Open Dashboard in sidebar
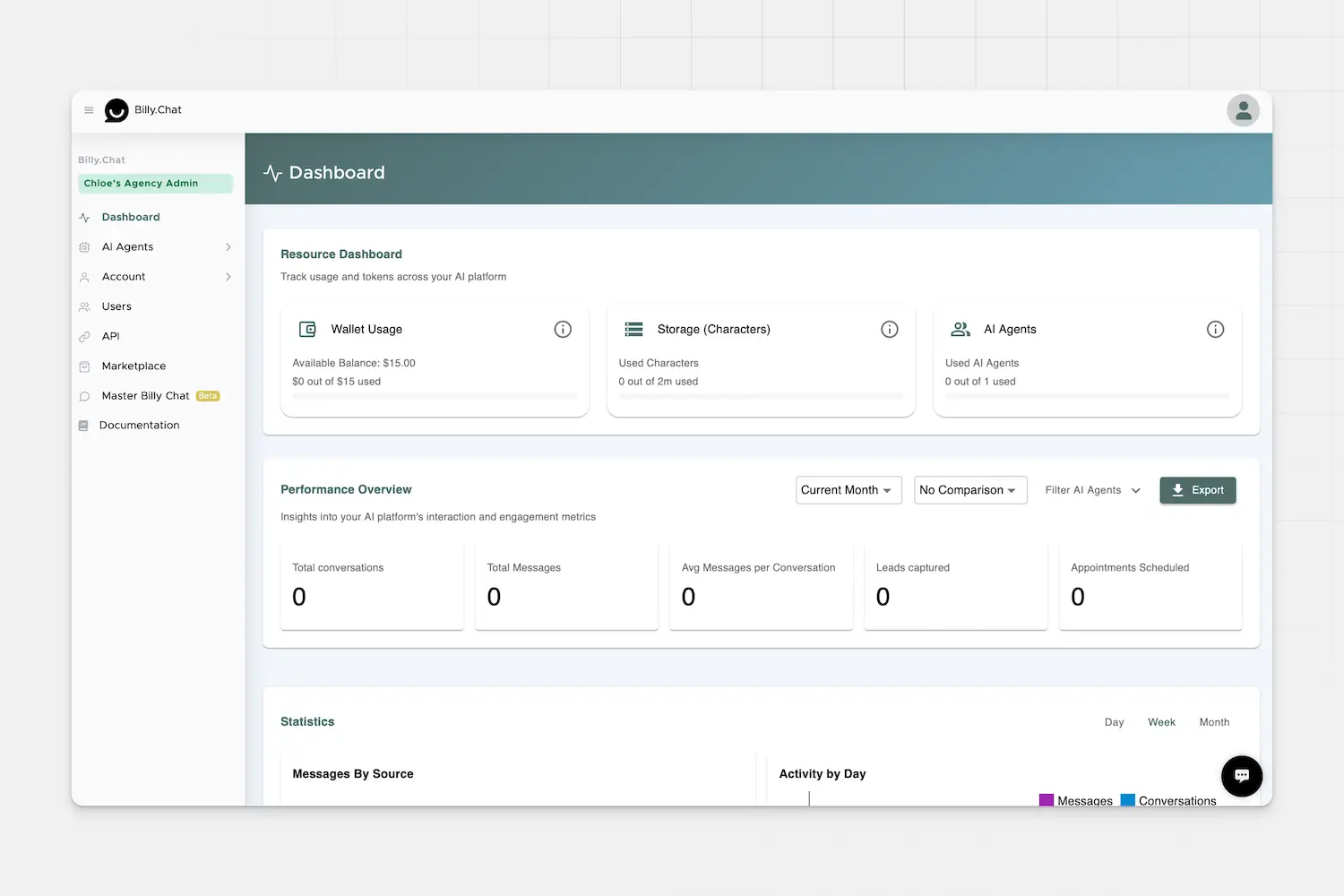 pyautogui.click(x=131, y=218)
